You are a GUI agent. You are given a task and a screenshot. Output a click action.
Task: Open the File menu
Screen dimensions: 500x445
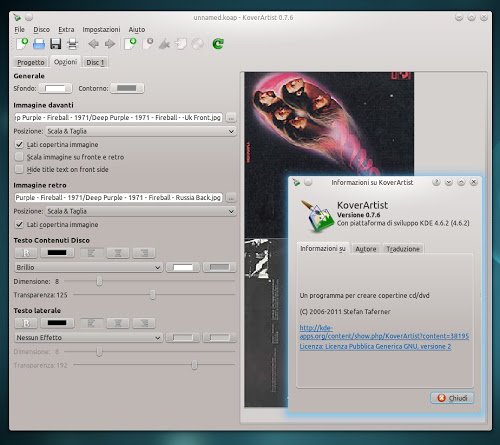(x=19, y=29)
